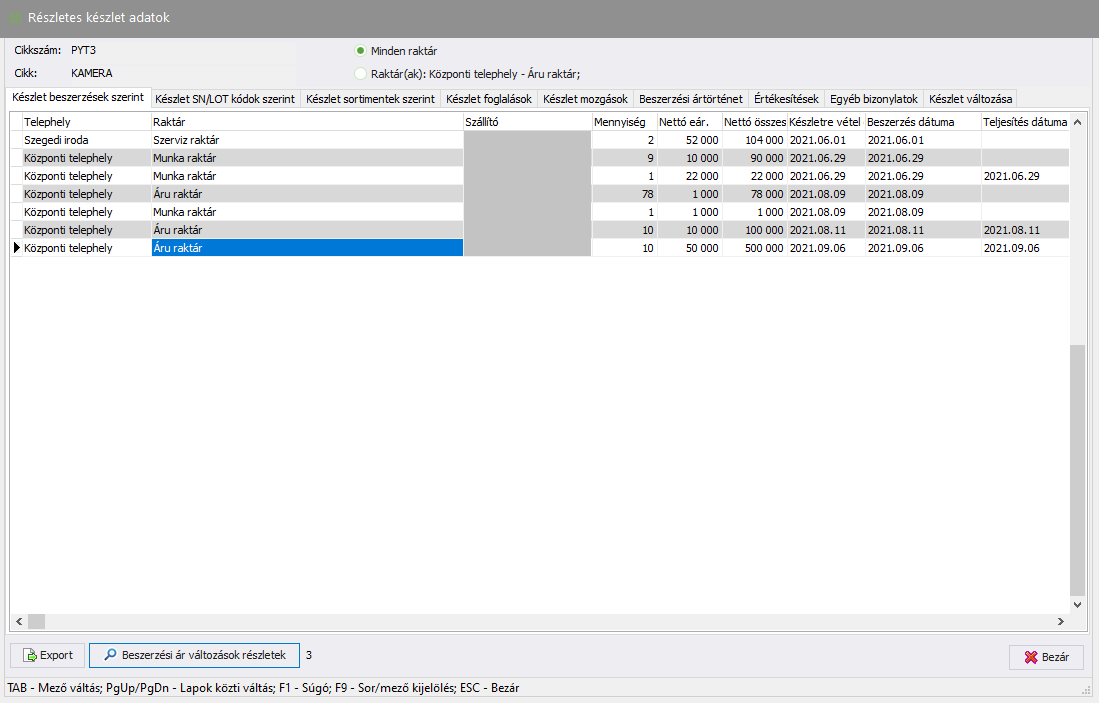
Task: View the Készlet változása tab
Action: coord(970,99)
